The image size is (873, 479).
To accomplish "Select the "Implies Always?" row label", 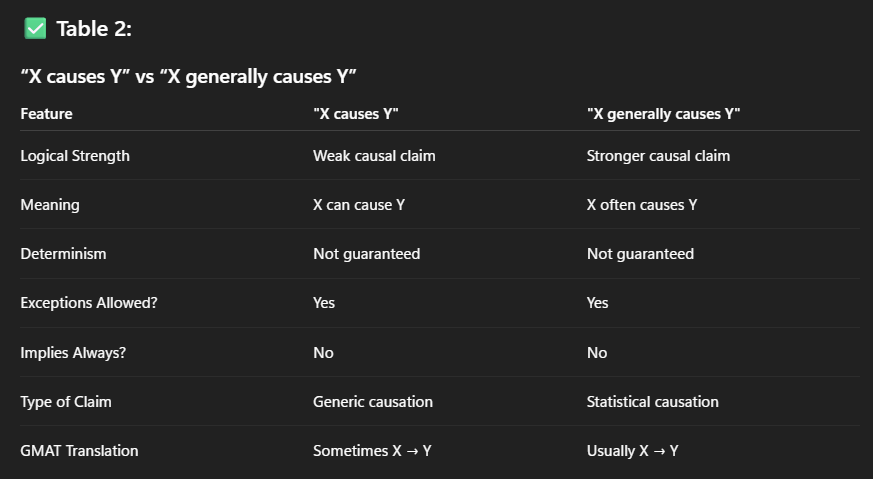I will (72, 353).
